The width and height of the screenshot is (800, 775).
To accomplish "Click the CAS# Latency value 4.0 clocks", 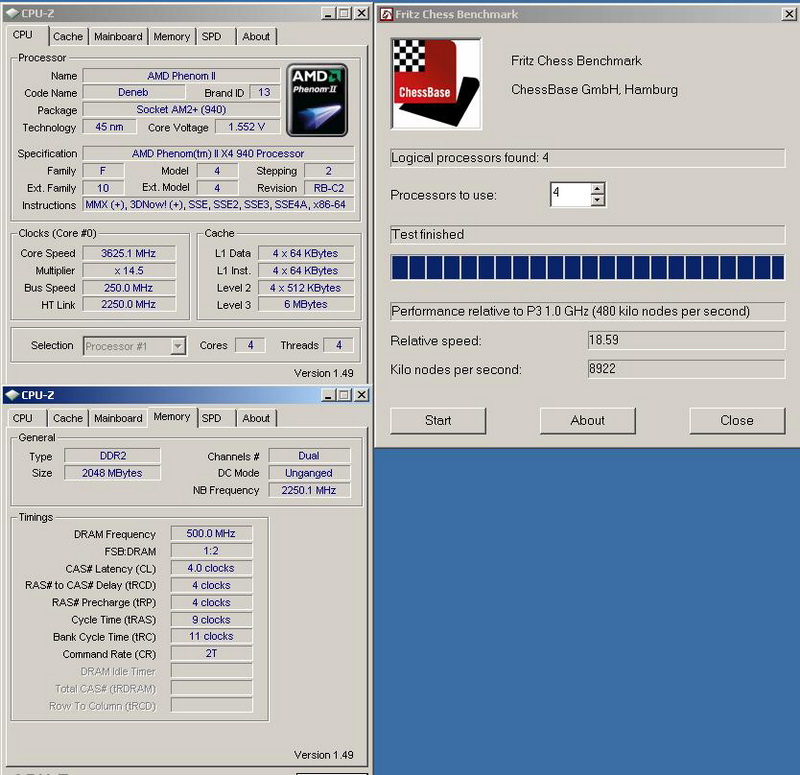I will pyautogui.click(x=211, y=568).
